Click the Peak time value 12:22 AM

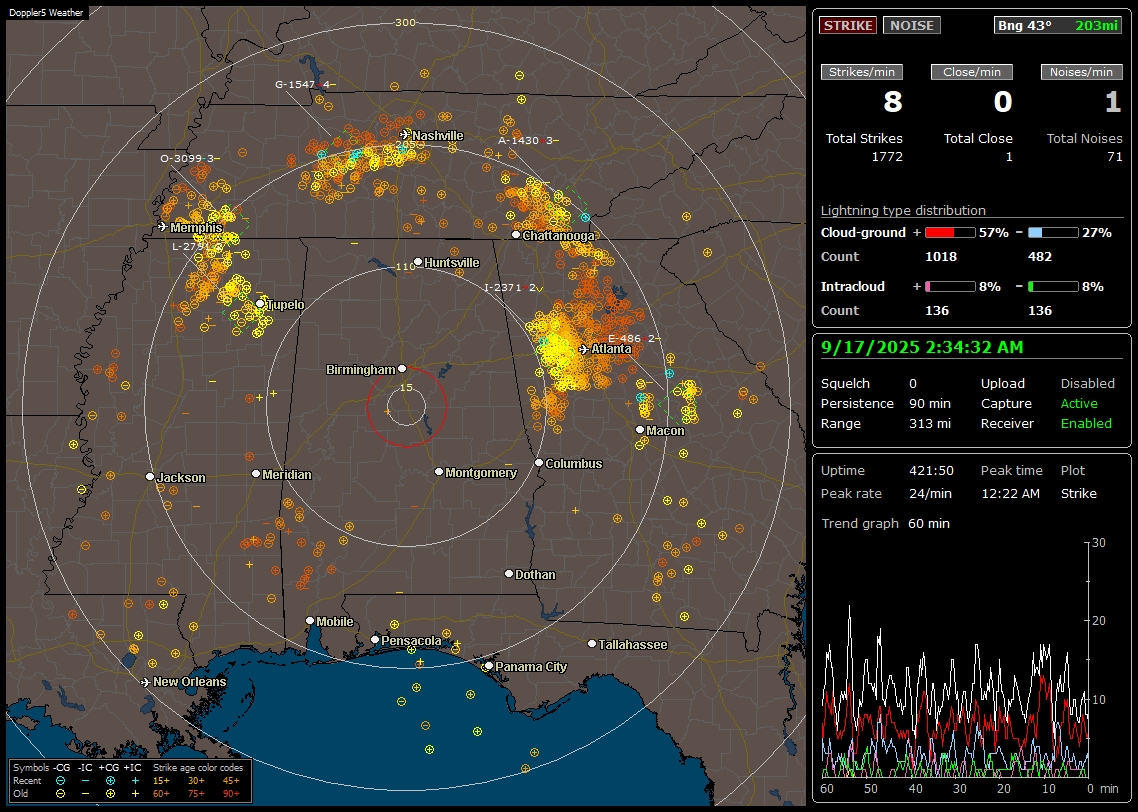tap(1010, 493)
